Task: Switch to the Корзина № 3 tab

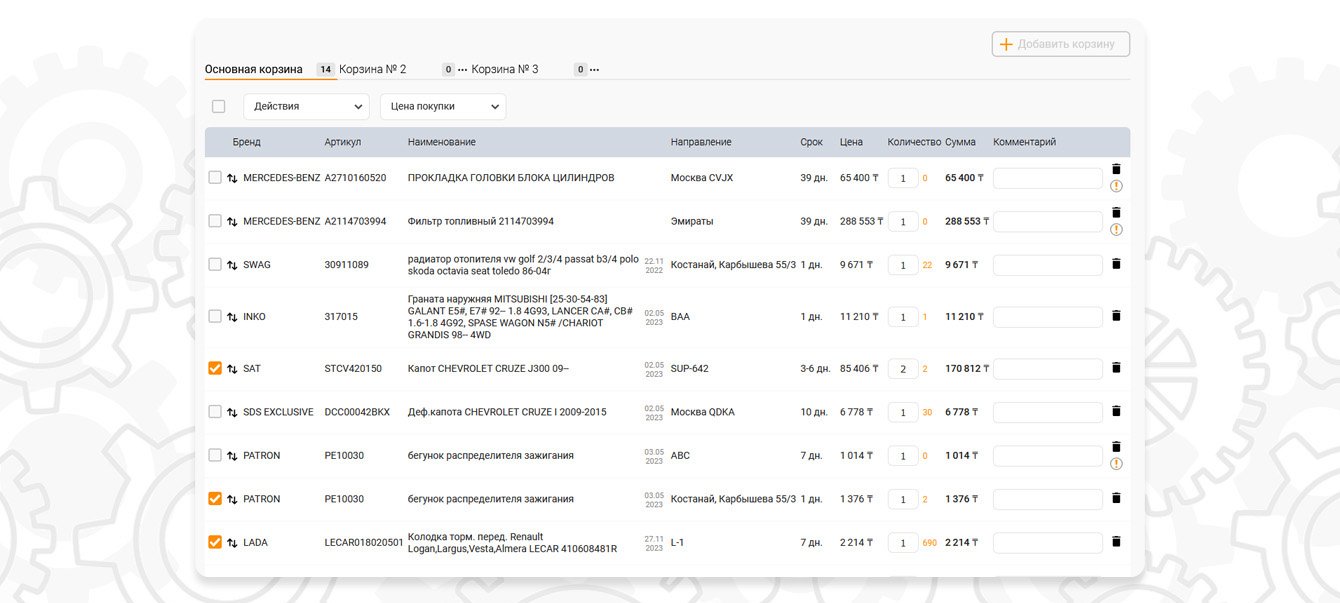Action: tap(505, 70)
